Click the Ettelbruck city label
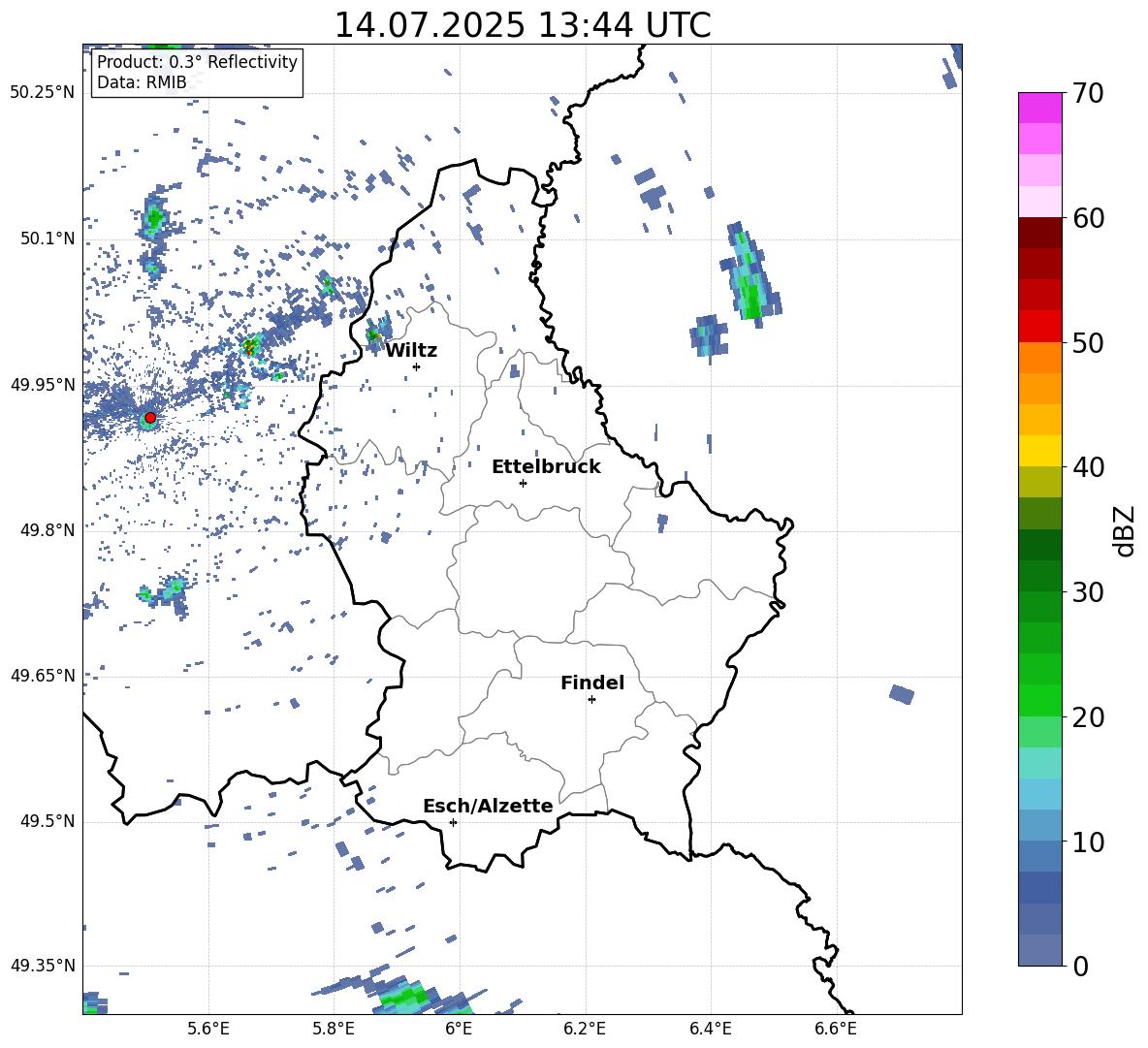1148x1048 pixels. (x=546, y=467)
